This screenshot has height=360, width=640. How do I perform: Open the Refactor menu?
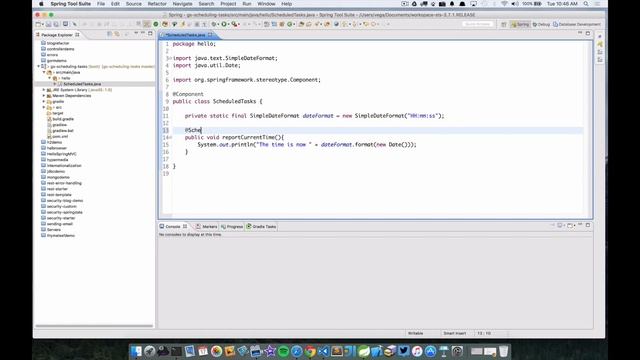click(157, 4)
